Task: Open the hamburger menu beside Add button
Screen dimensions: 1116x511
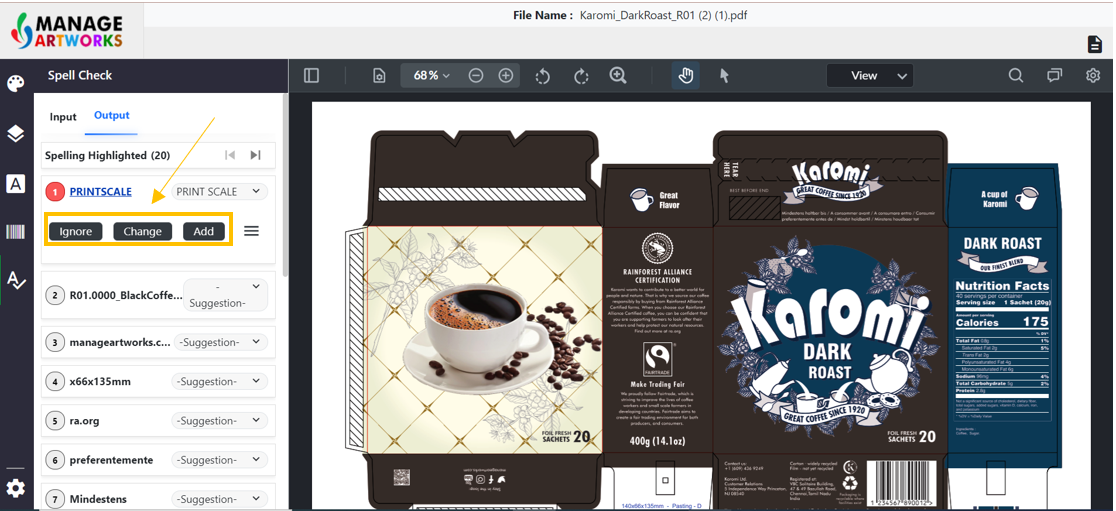Action: coord(251,231)
